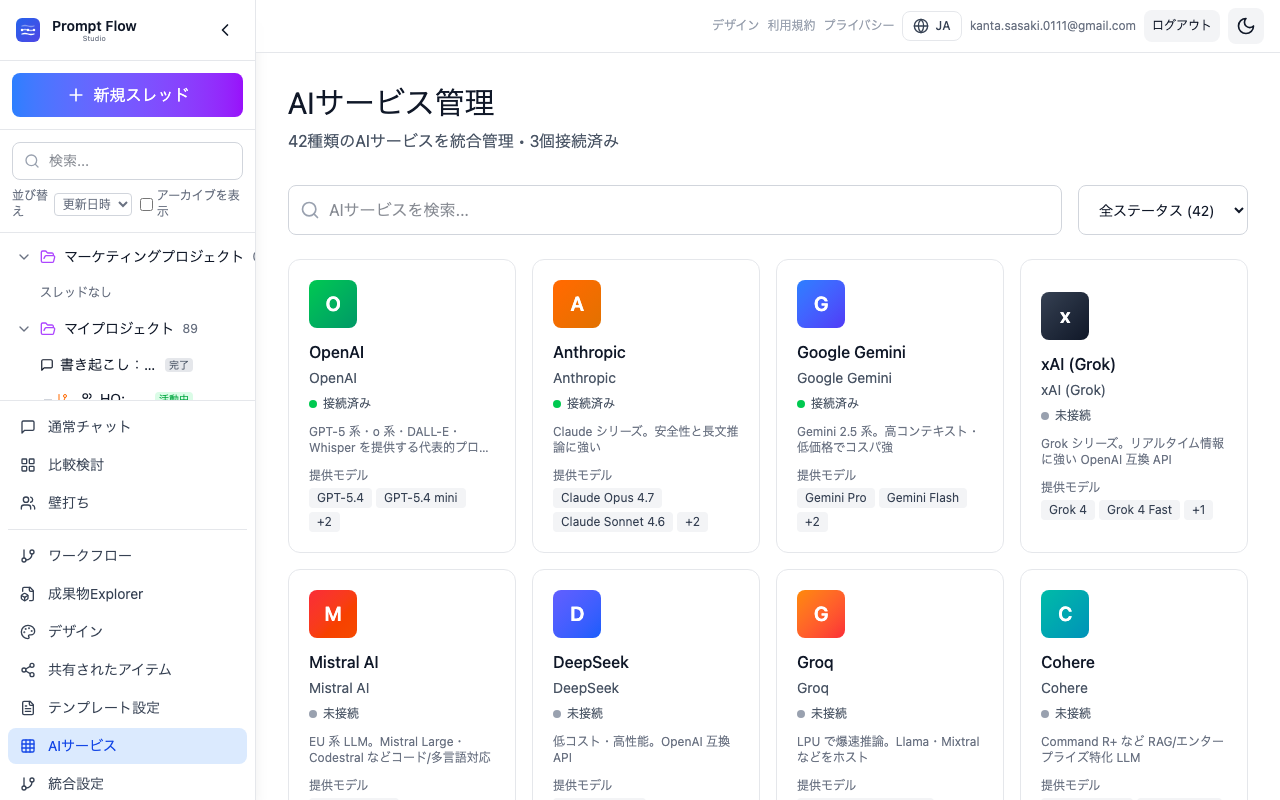Click the DeepSeek blue D icon
Image resolution: width=1280 pixels, height=800 pixels.
point(577,614)
